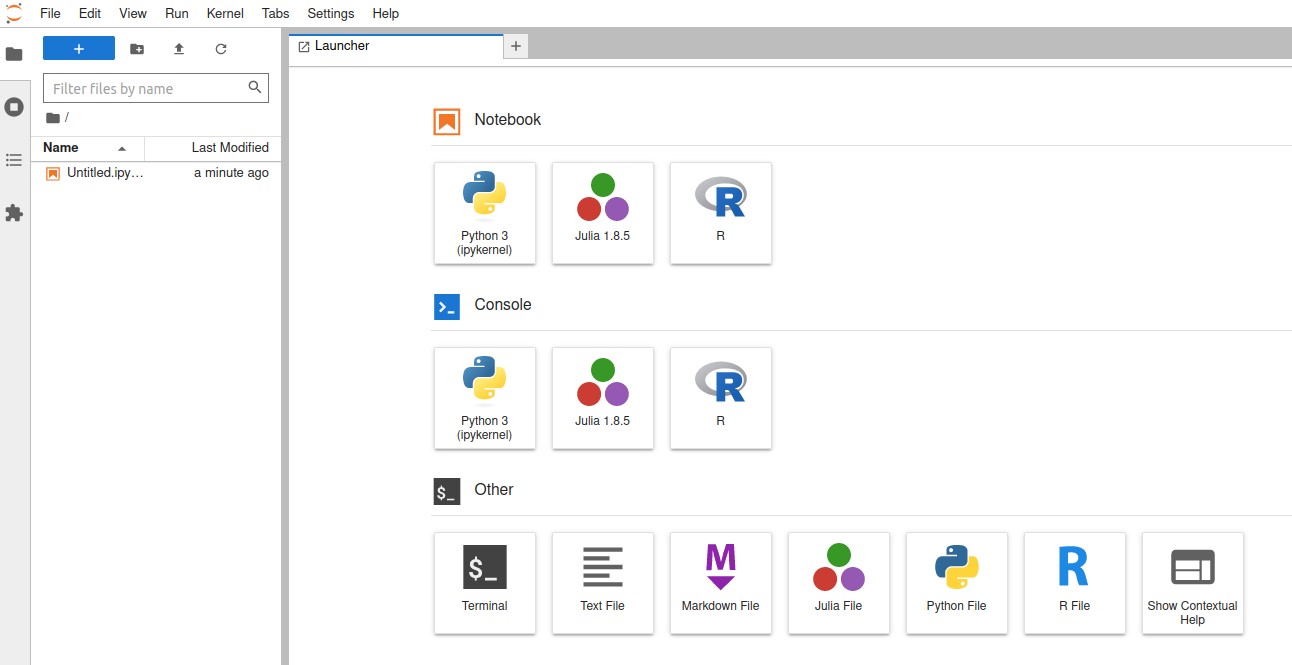The width and height of the screenshot is (1292, 665).
Task: Click the Jupyter logo in menu bar
Action: click(x=14, y=13)
